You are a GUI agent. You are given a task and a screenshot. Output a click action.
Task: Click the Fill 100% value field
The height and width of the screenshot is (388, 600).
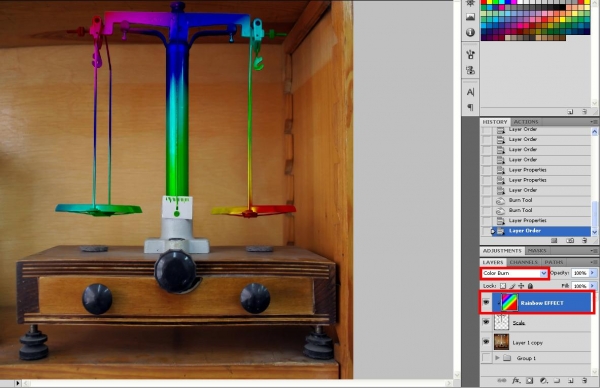tap(580, 286)
